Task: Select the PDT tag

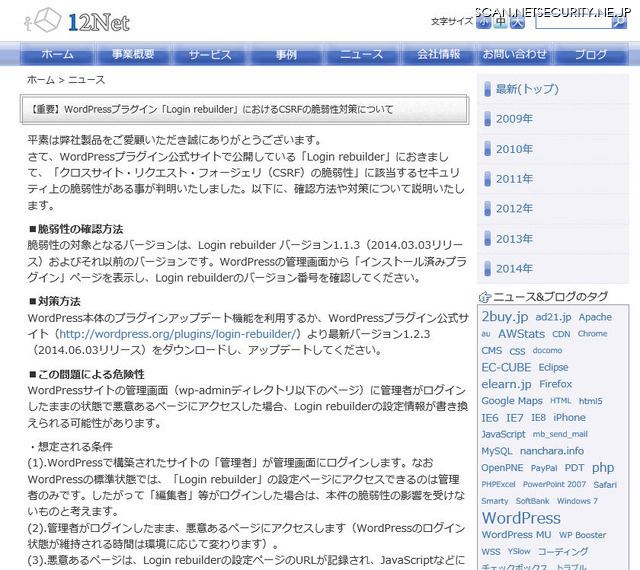Action: pos(574,468)
